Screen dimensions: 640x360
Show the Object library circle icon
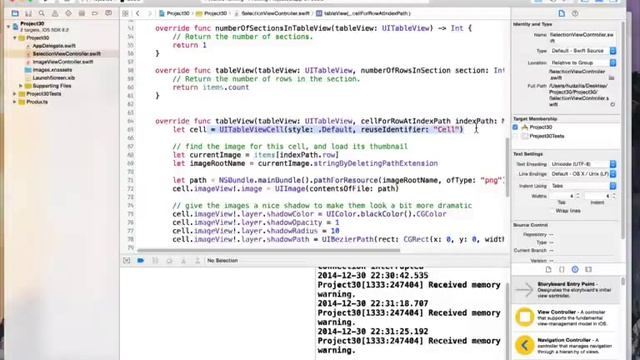pyautogui.click(x=575, y=269)
